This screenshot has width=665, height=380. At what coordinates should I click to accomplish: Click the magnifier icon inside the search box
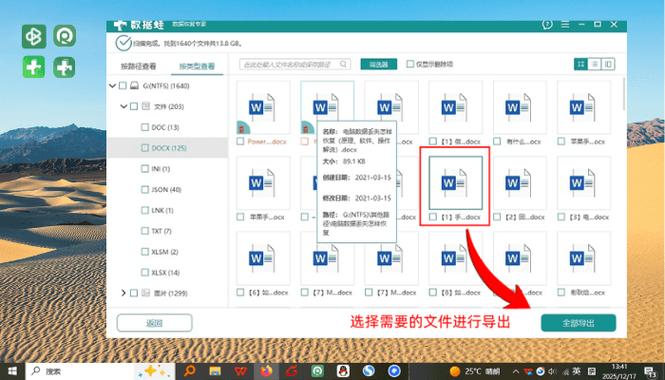pyautogui.click(x=343, y=64)
